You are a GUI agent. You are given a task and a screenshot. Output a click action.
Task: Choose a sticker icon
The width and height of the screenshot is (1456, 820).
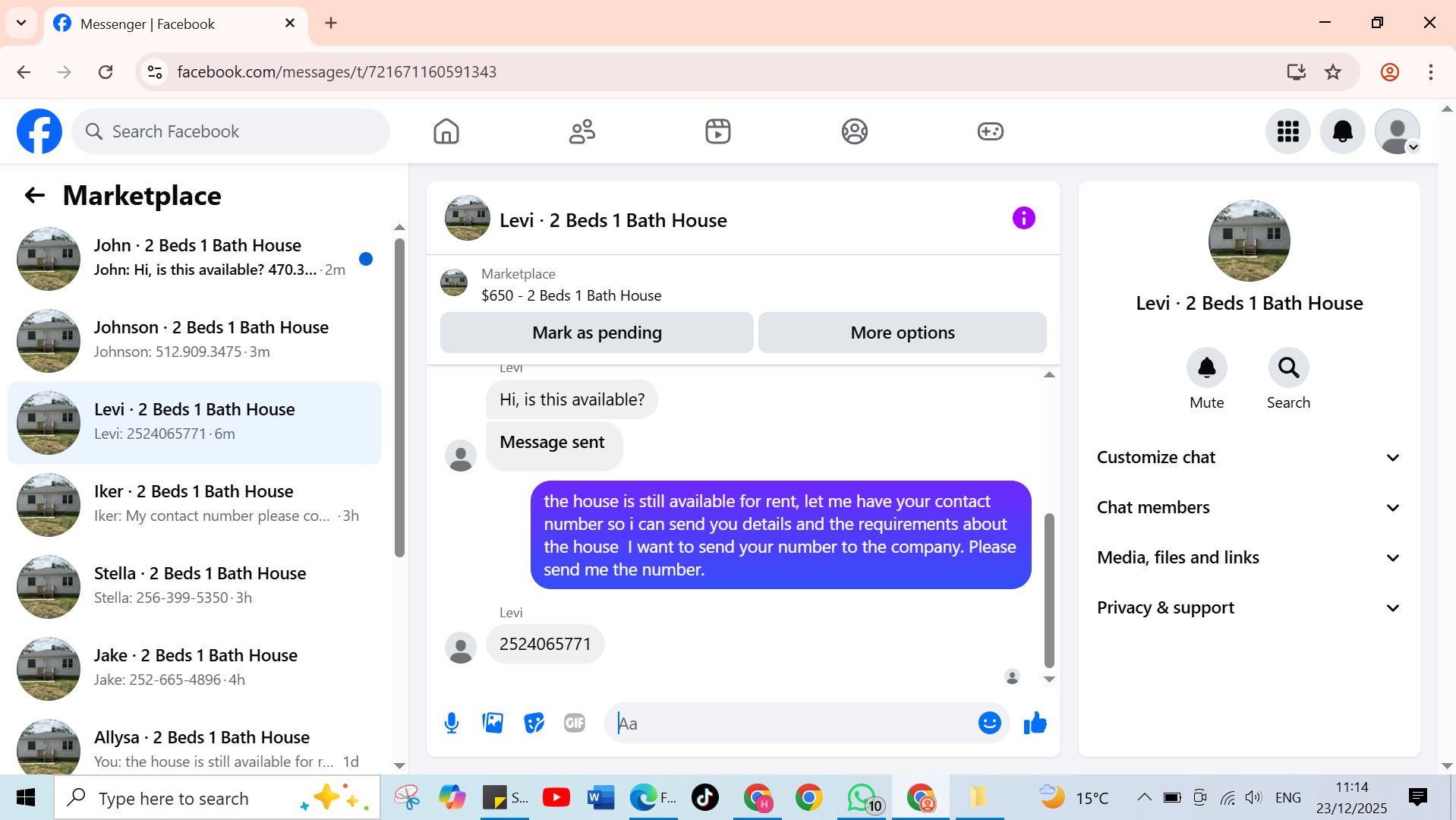(x=534, y=724)
